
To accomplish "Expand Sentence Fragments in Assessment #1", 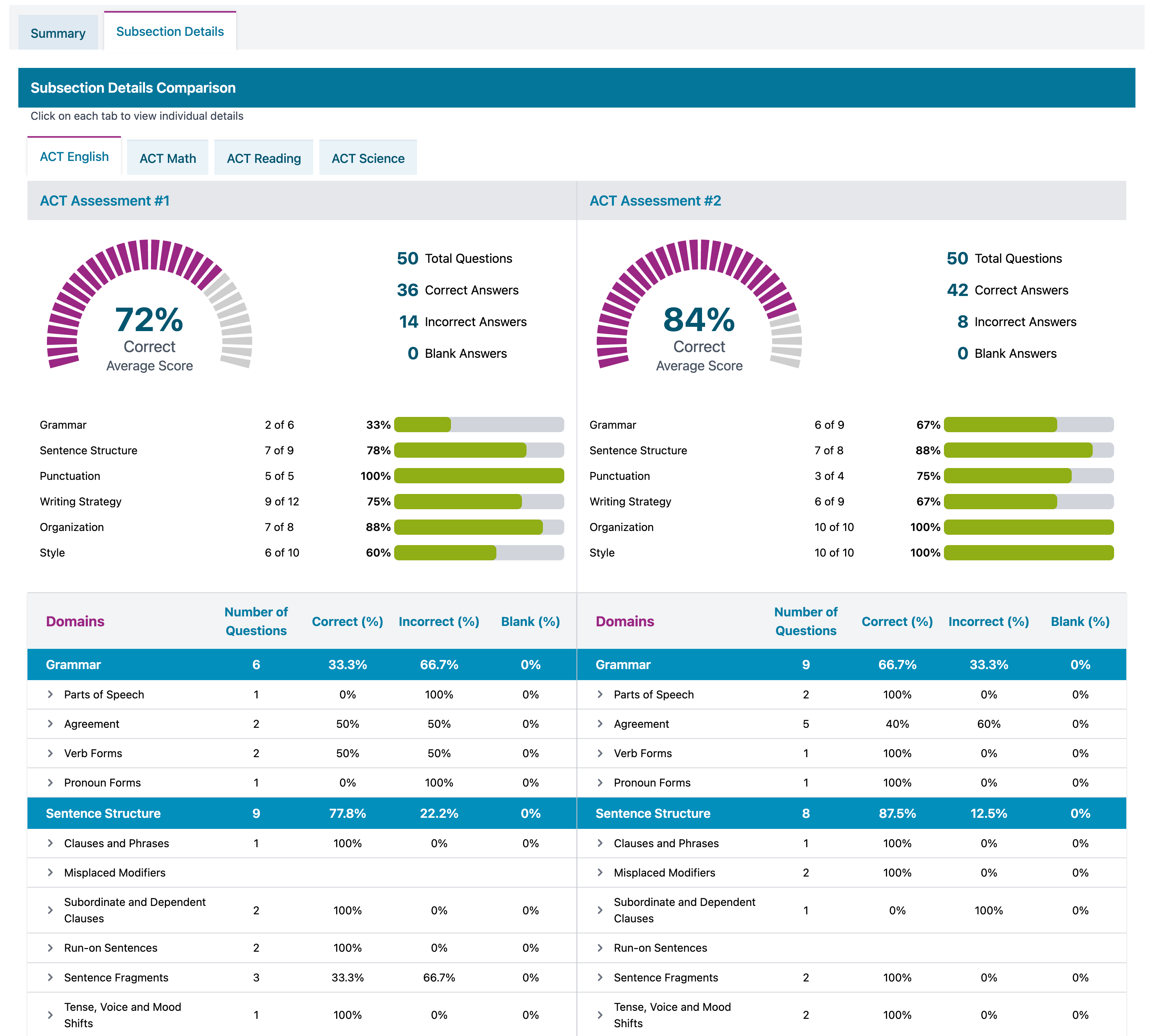I will [51, 977].
